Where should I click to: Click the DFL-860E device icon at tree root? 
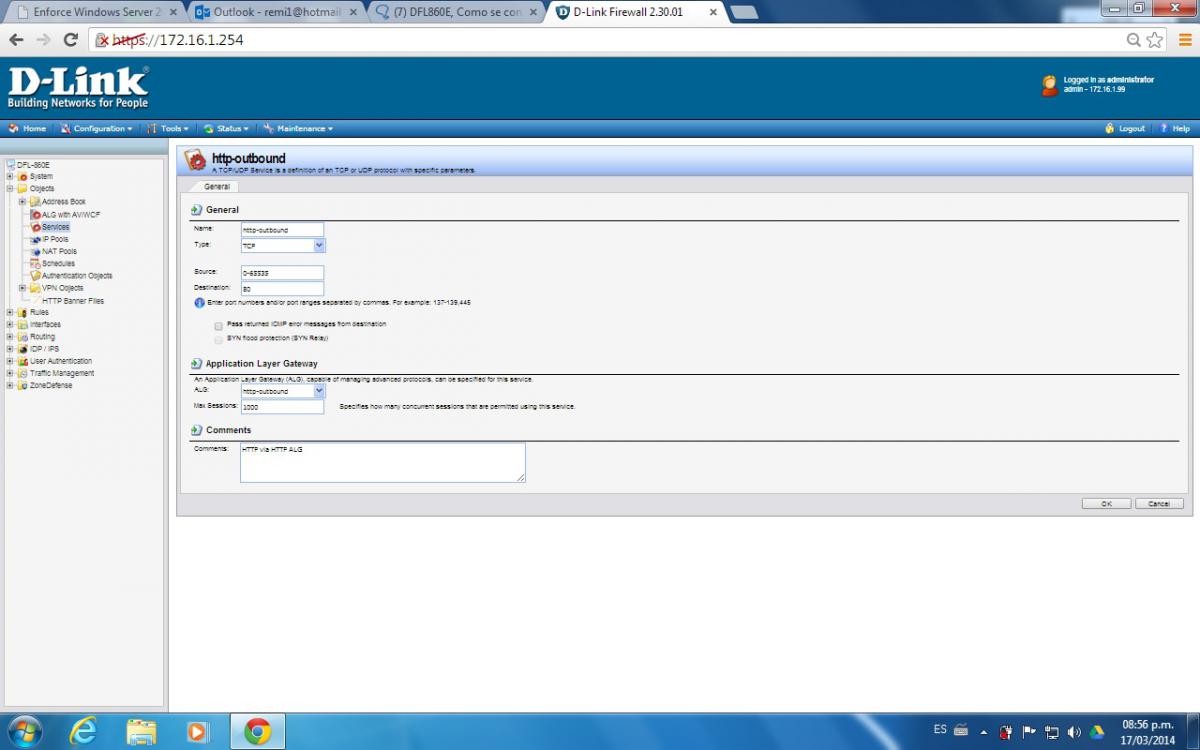click(11, 164)
